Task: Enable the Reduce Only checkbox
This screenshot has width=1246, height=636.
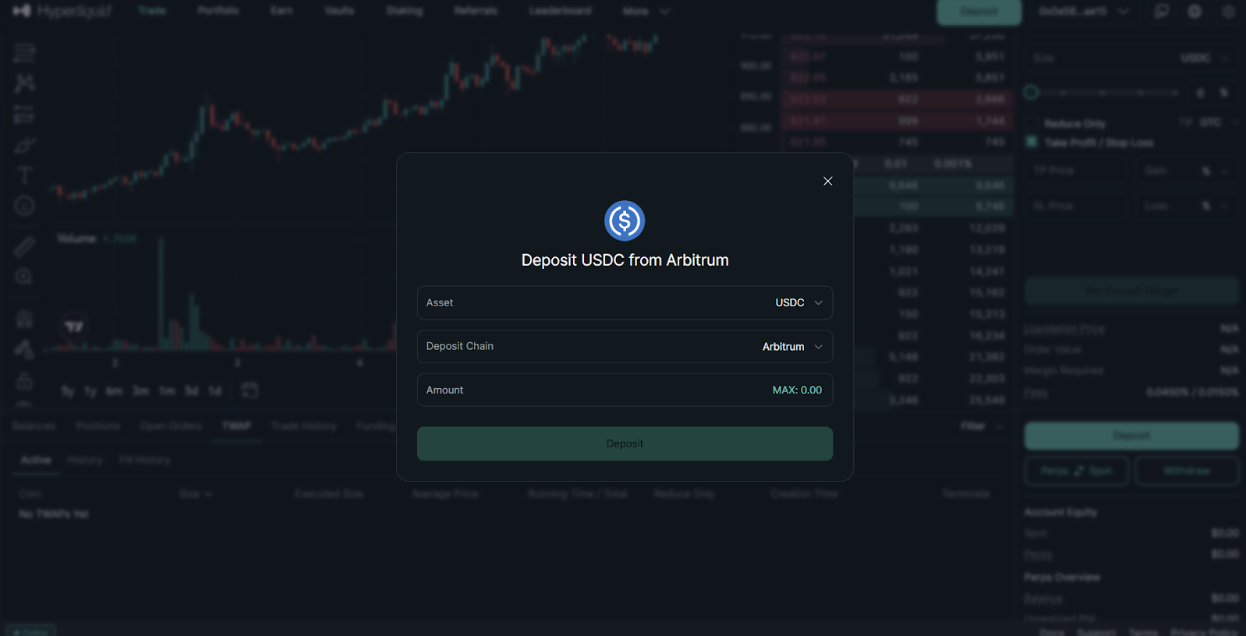Action: click(1032, 124)
